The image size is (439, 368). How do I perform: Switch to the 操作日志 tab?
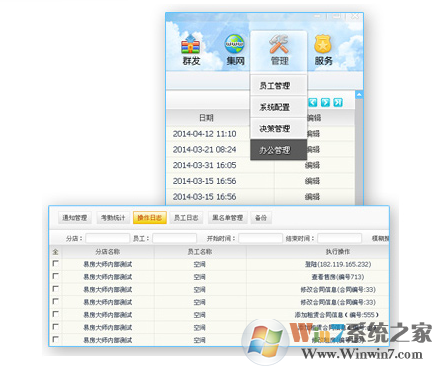pyautogui.click(x=150, y=218)
